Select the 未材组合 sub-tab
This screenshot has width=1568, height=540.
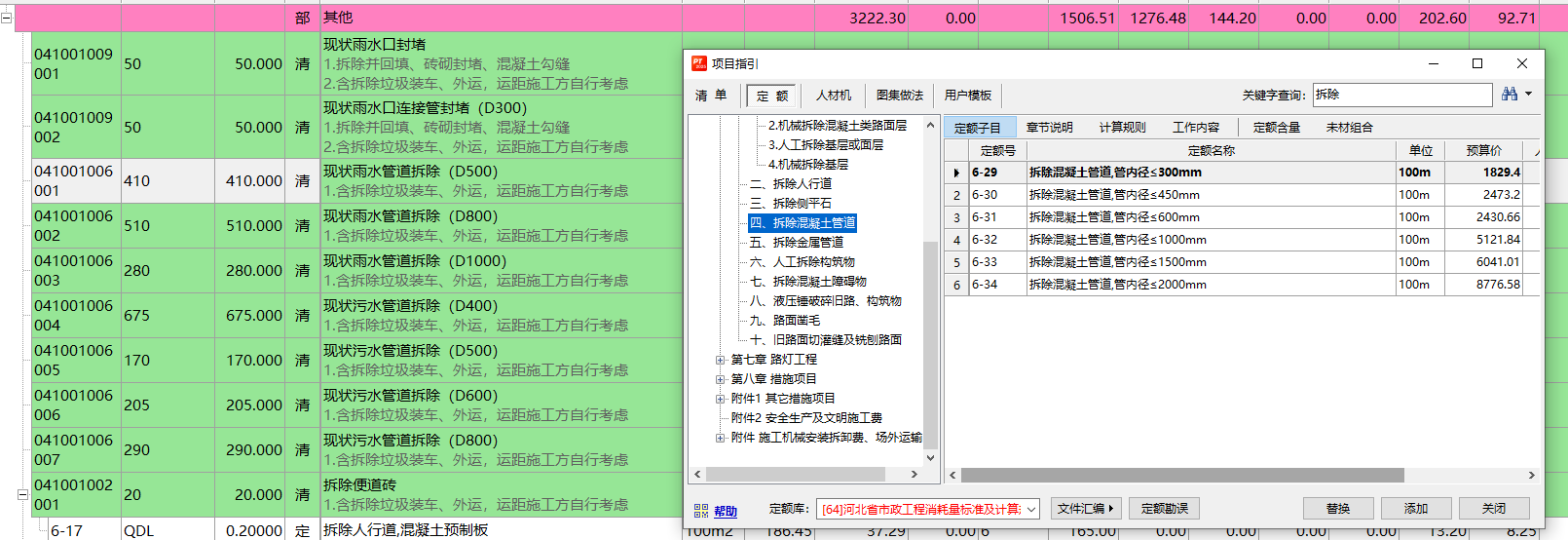click(1350, 128)
